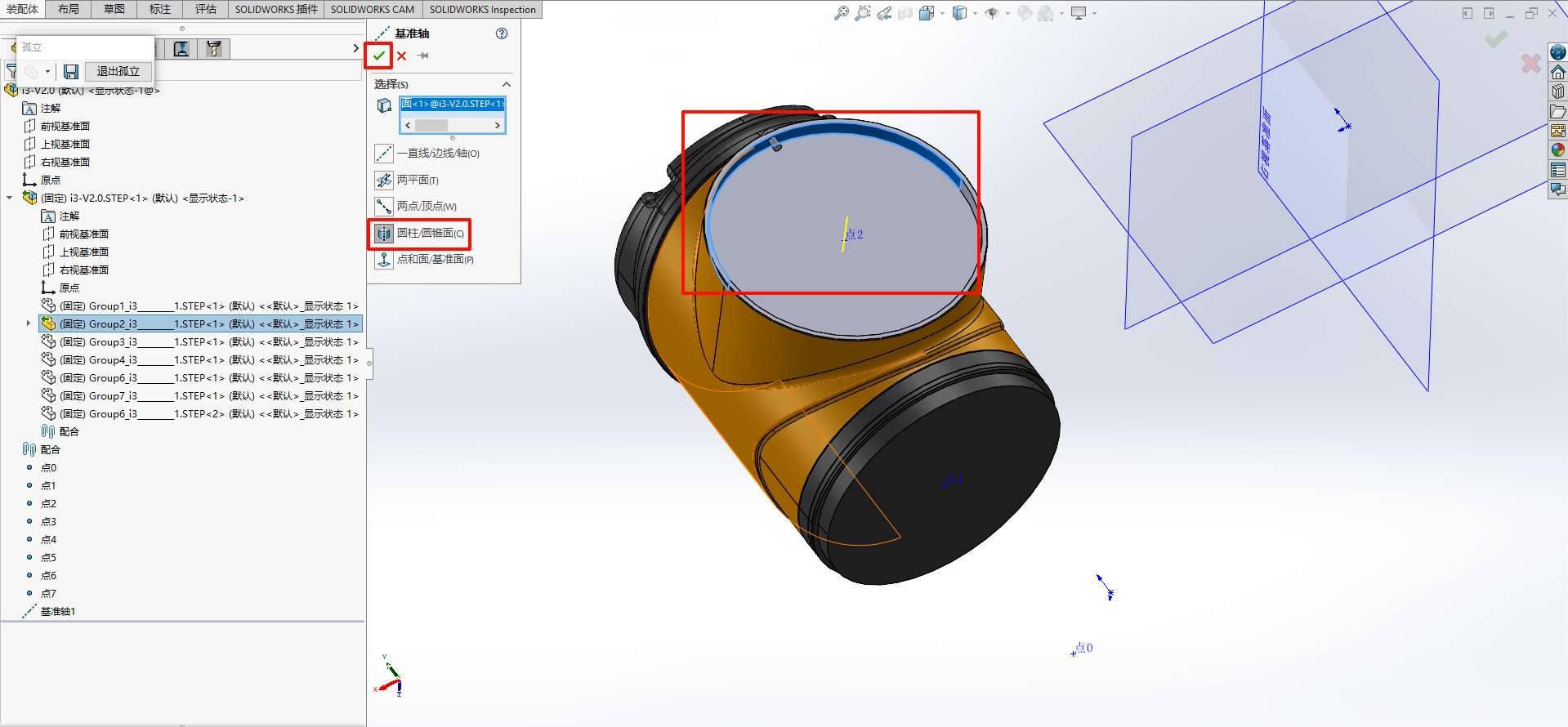Viewport: 1568px width, 727px height.
Task: Click the Hide/Show Items eye icon
Action: [992, 13]
